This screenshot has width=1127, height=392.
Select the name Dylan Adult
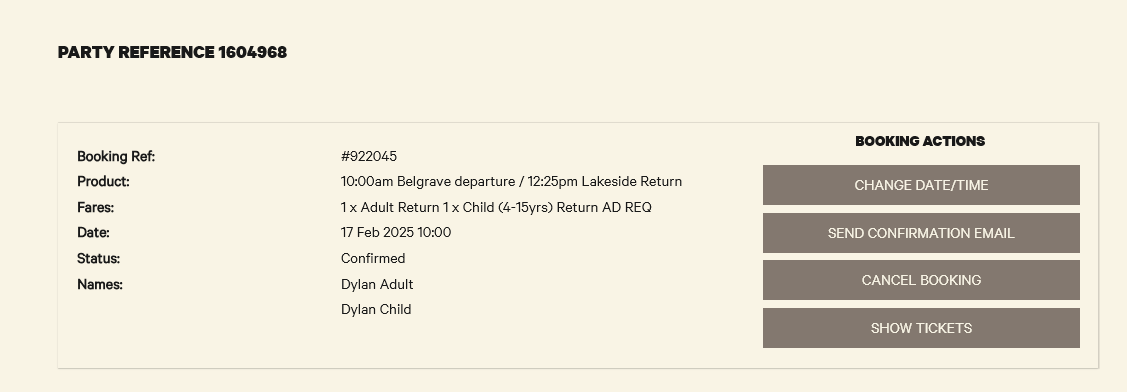pos(377,284)
